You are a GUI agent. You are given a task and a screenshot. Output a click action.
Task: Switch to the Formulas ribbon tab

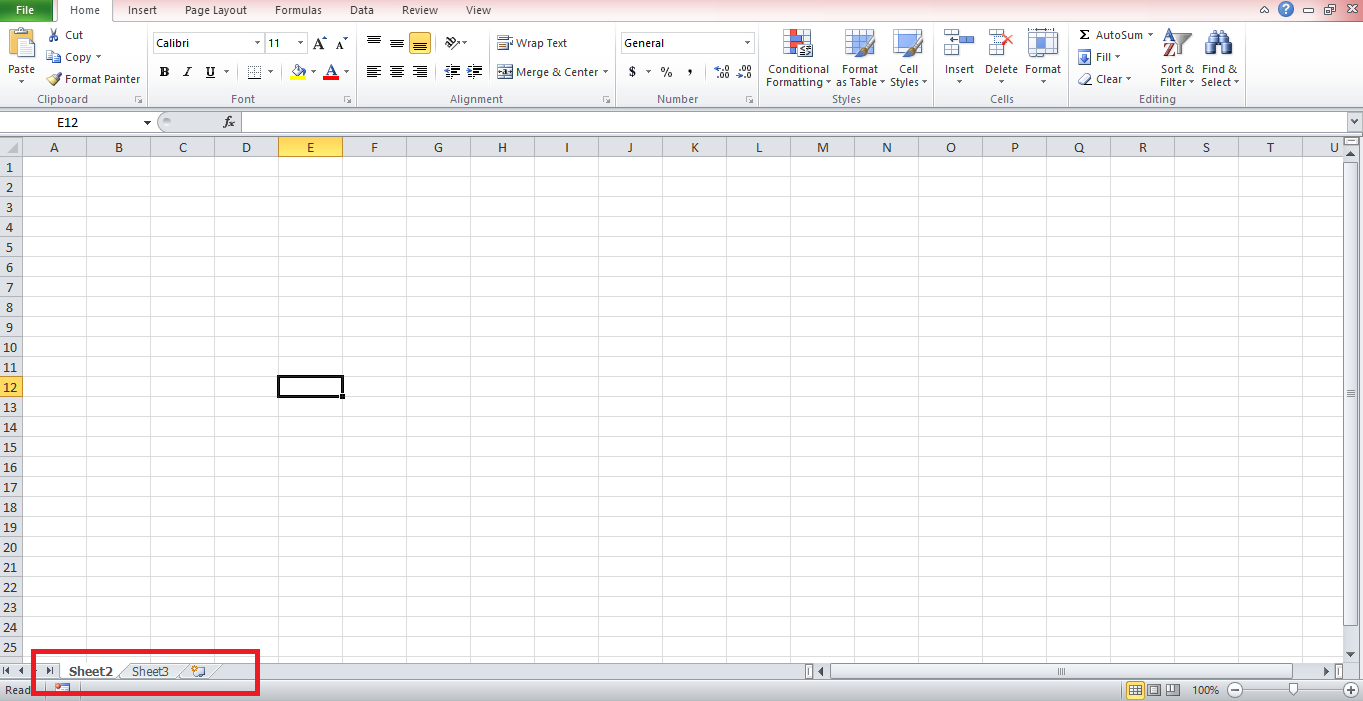[x=297, y=10]
